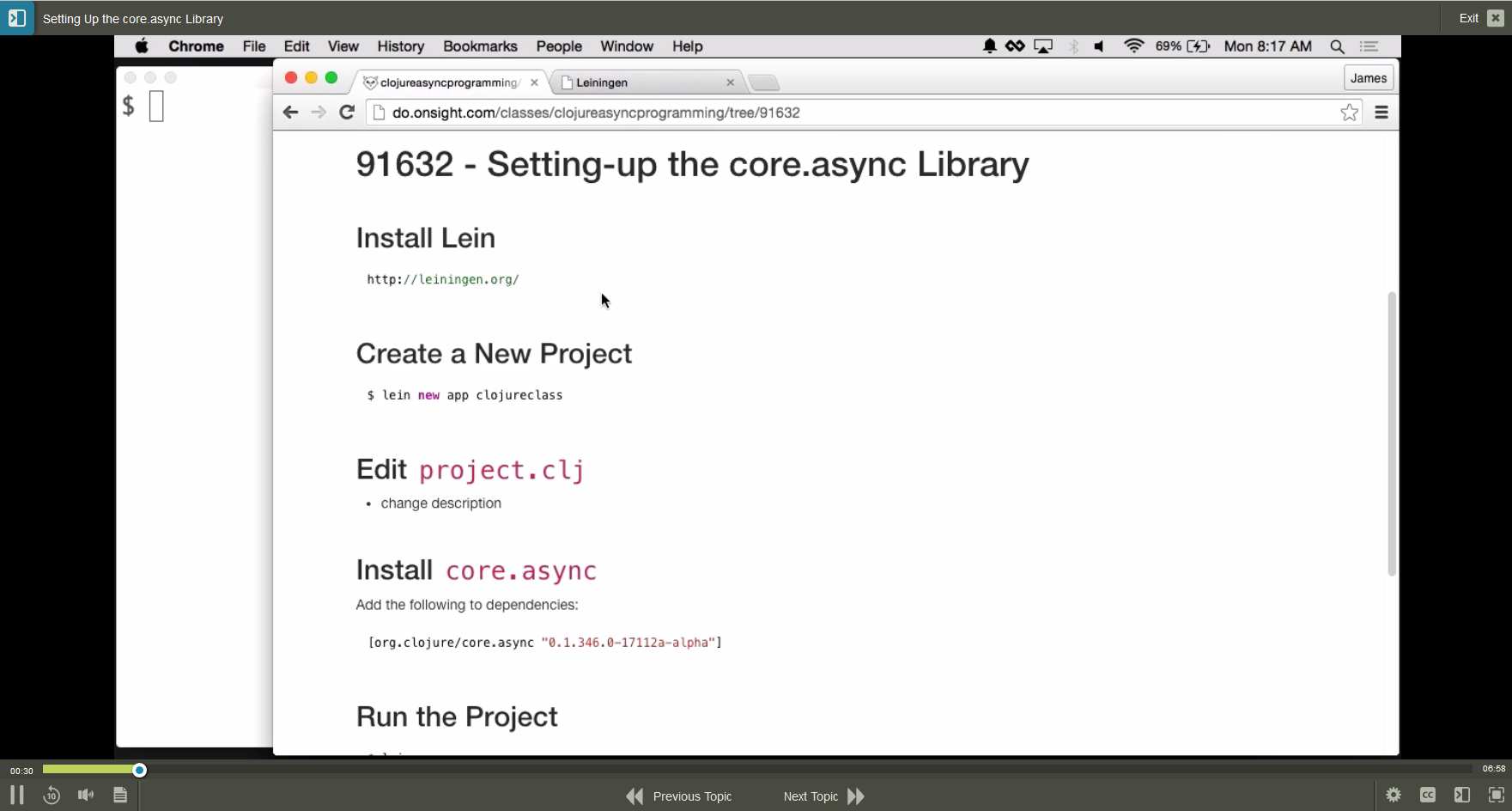This screenshot has height=811, width=1512.
Task: Mute the player volume
Action: (x=86, y=796)
